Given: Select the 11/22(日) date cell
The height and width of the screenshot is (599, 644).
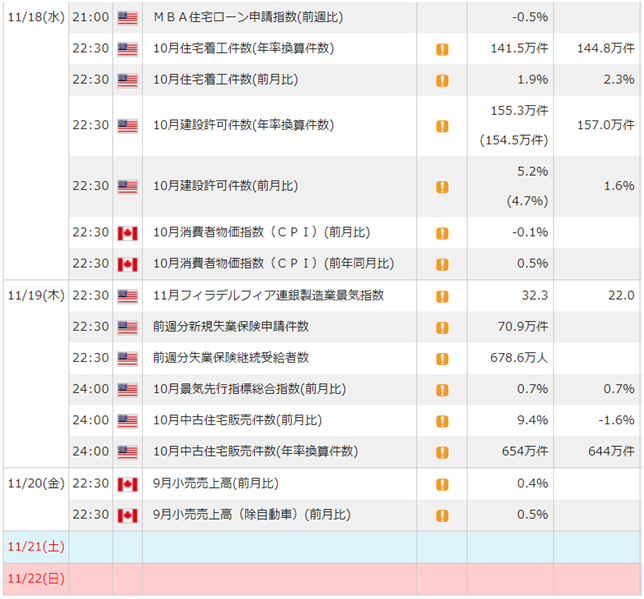Looking at the screenshot, I should coord(36,579).
